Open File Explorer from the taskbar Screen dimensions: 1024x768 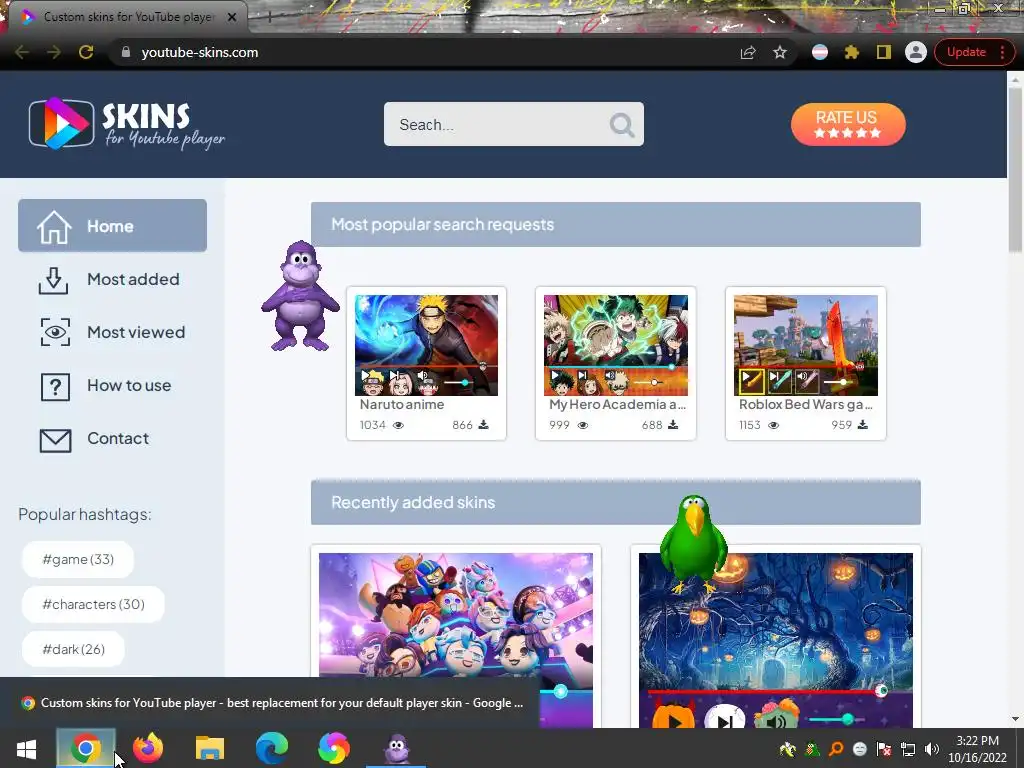pos(210,748)
